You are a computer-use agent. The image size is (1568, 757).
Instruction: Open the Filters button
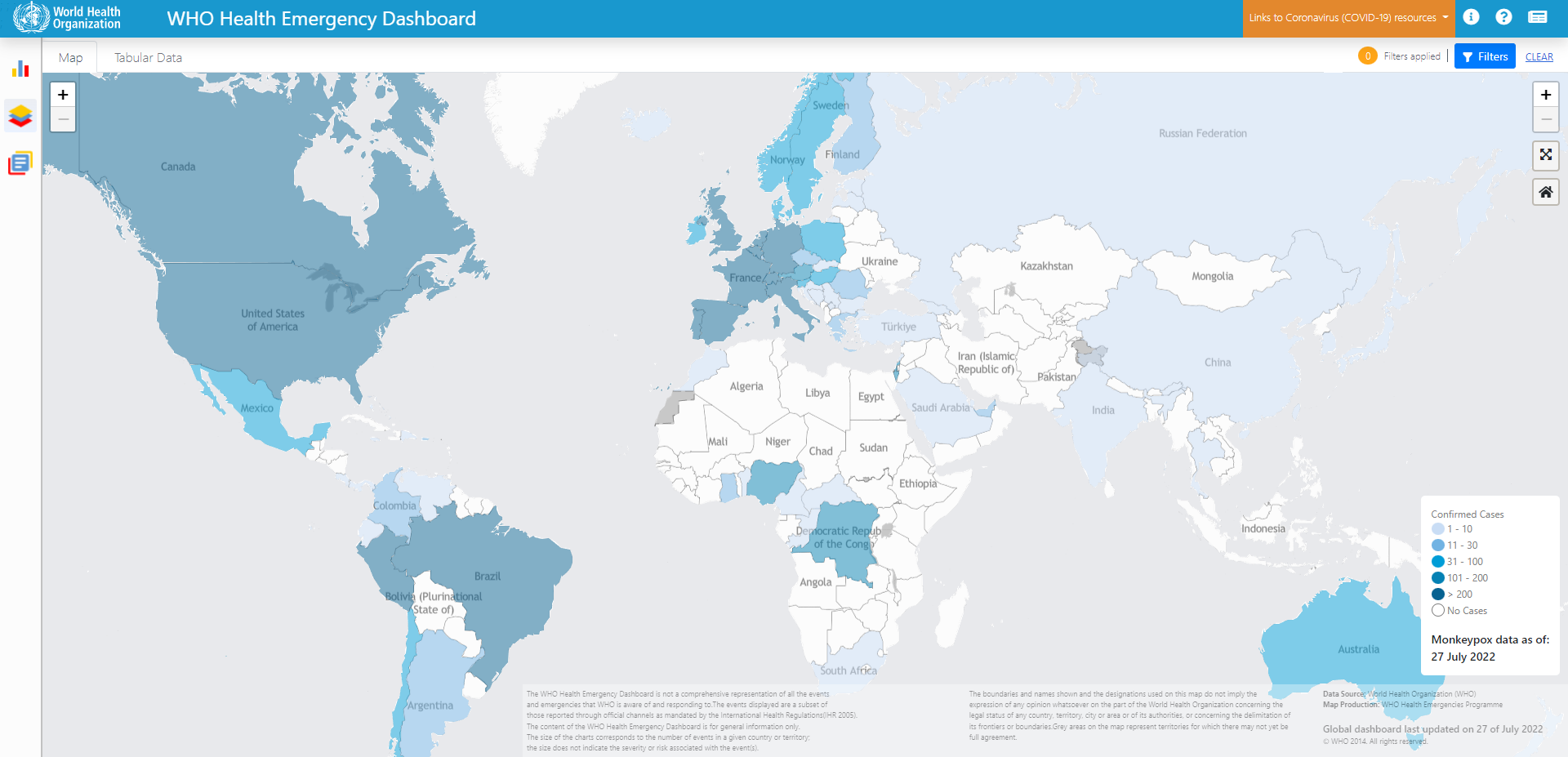tap(1485, 56)
